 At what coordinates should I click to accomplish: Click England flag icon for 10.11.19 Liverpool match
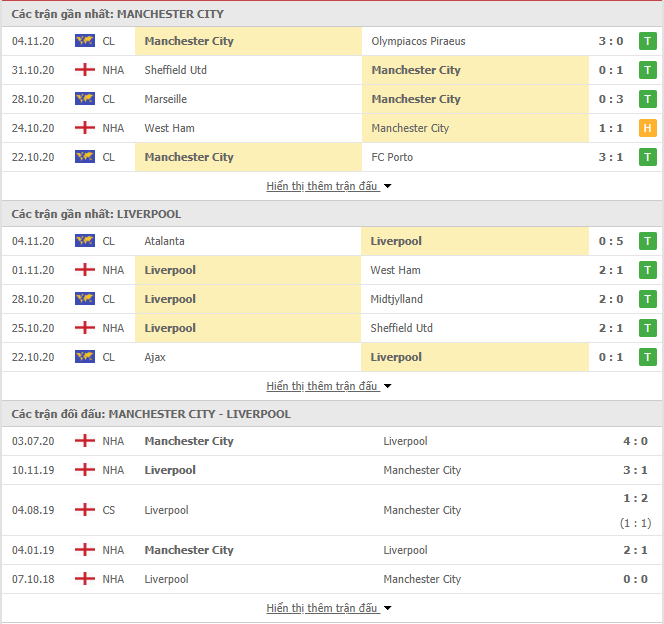(x=85, y=470)
